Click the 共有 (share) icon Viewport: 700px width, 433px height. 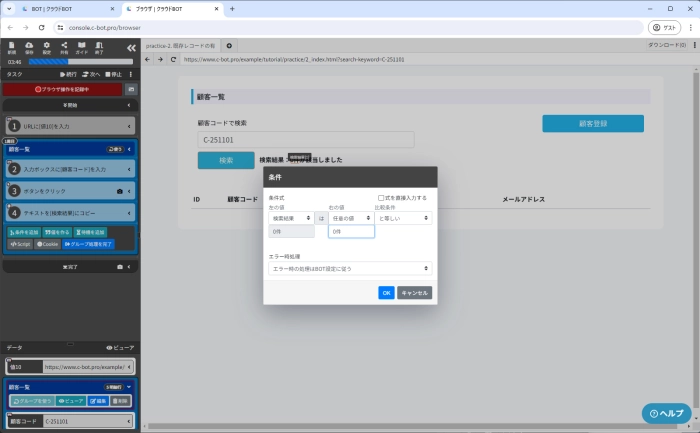pyautogui.click(x=64, y=47)
